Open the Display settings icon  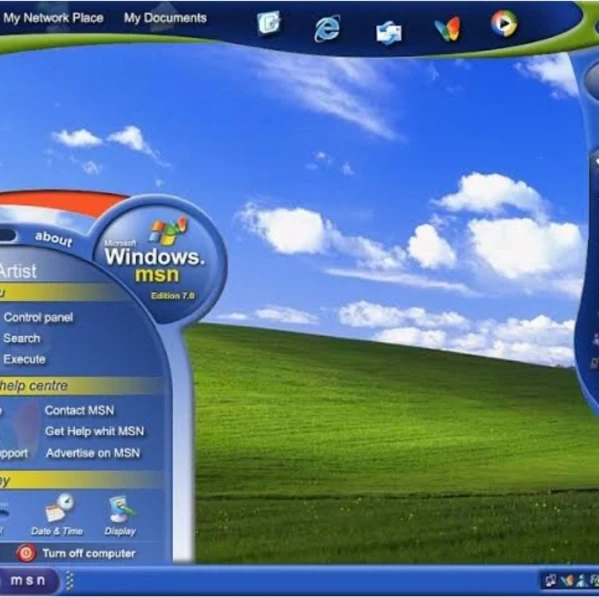pyautogui.click(x=120, y=509)
